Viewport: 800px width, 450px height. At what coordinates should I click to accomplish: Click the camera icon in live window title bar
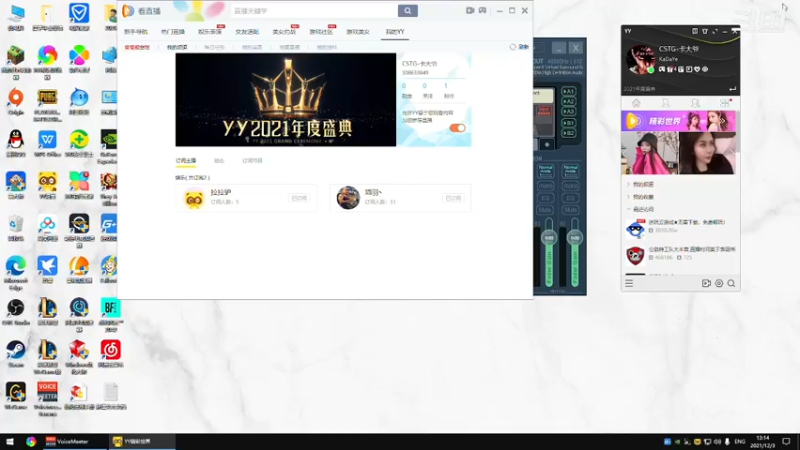tap(470, 10)
